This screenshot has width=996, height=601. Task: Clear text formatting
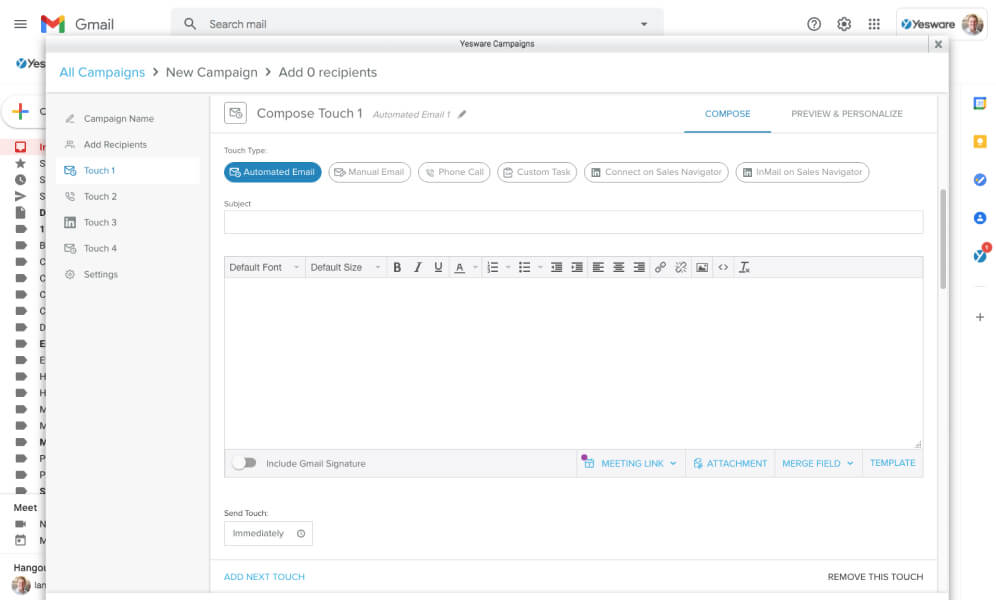tap(744, 267)
